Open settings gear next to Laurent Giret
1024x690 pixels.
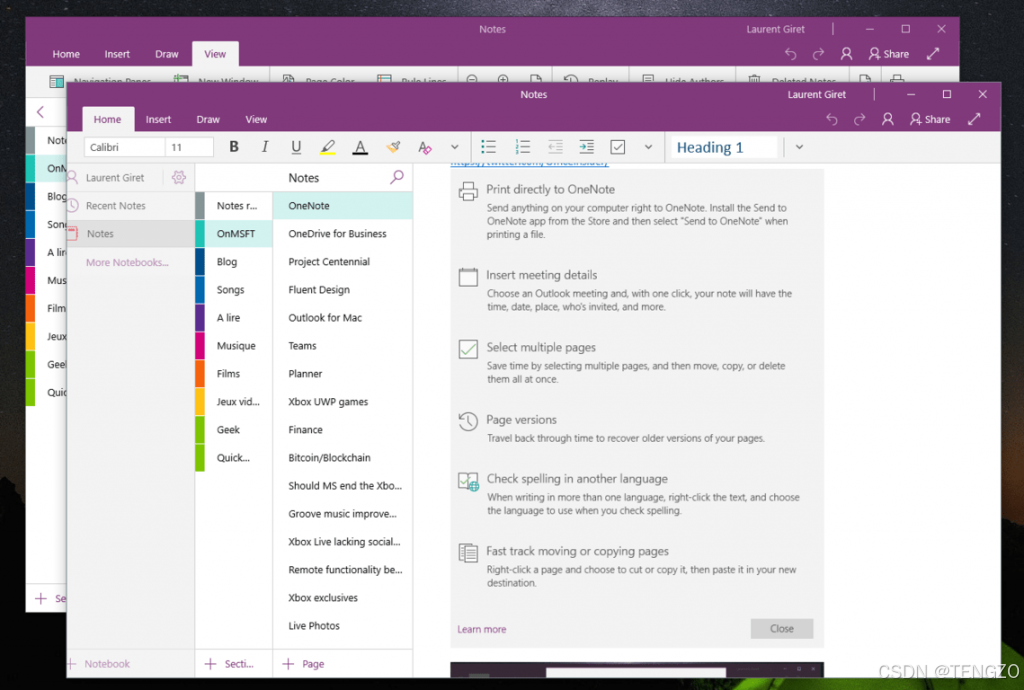click(x=178, y=177)
